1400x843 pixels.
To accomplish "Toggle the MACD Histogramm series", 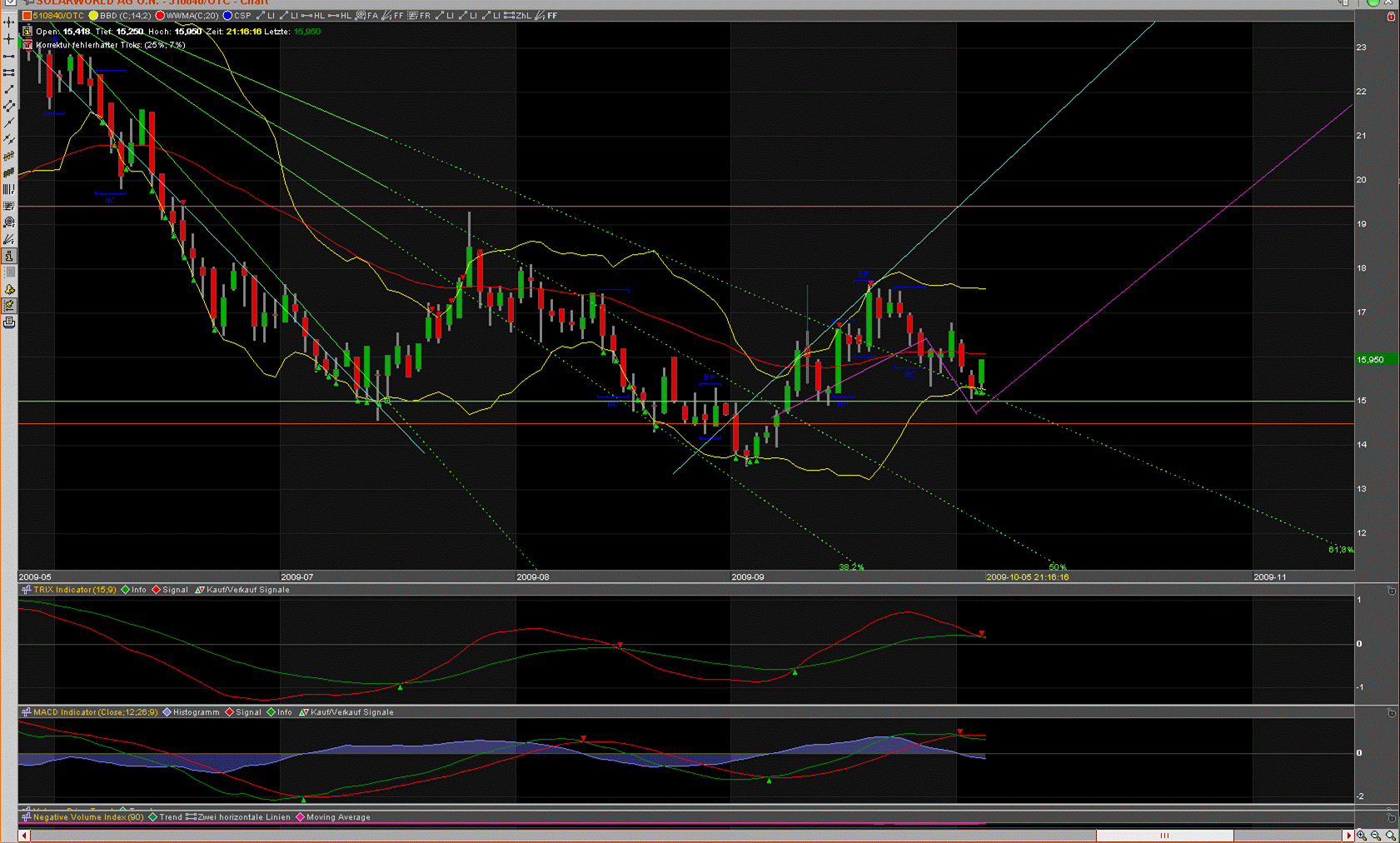I will (196, 712).
